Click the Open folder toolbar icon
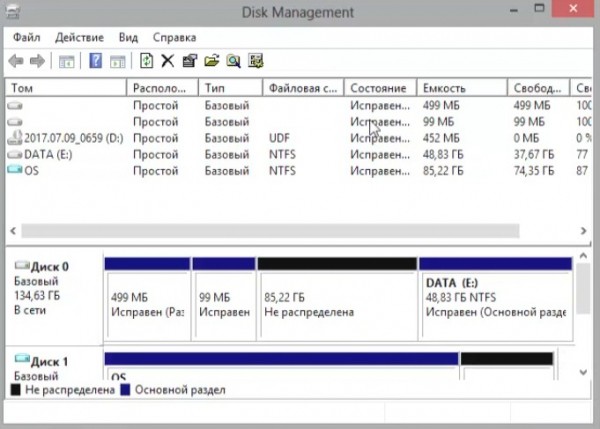The height and width of the screenshot is (429, 600). pos(212,61)
